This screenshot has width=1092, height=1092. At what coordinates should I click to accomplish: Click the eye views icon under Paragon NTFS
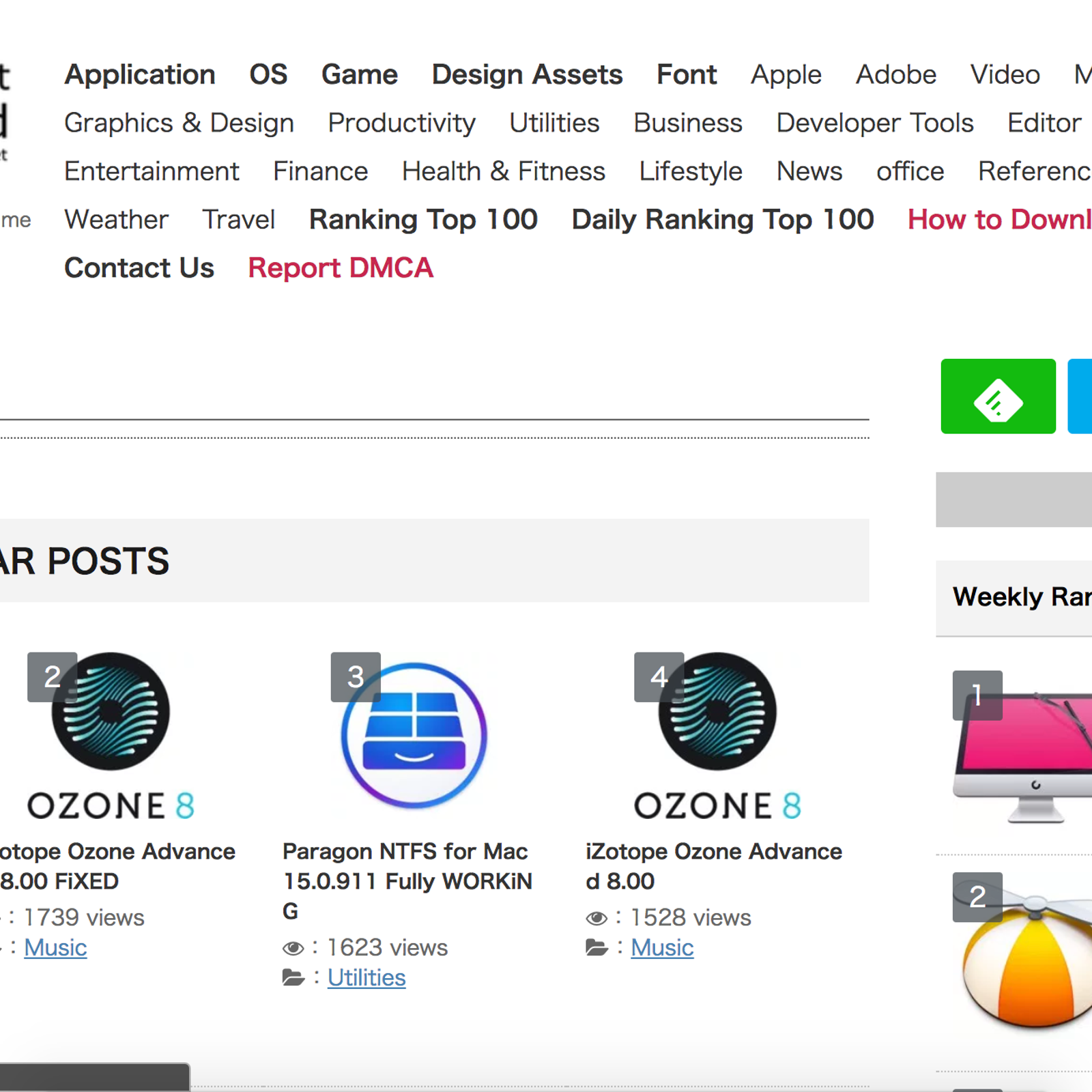pyautogui.click(x=293, y=948)
